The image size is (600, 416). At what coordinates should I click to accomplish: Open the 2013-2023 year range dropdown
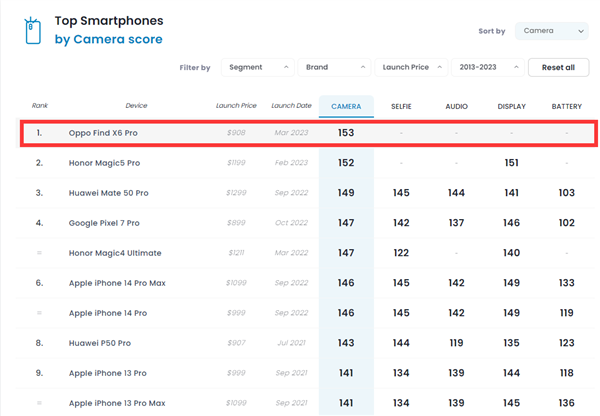(x=487, y=67)
